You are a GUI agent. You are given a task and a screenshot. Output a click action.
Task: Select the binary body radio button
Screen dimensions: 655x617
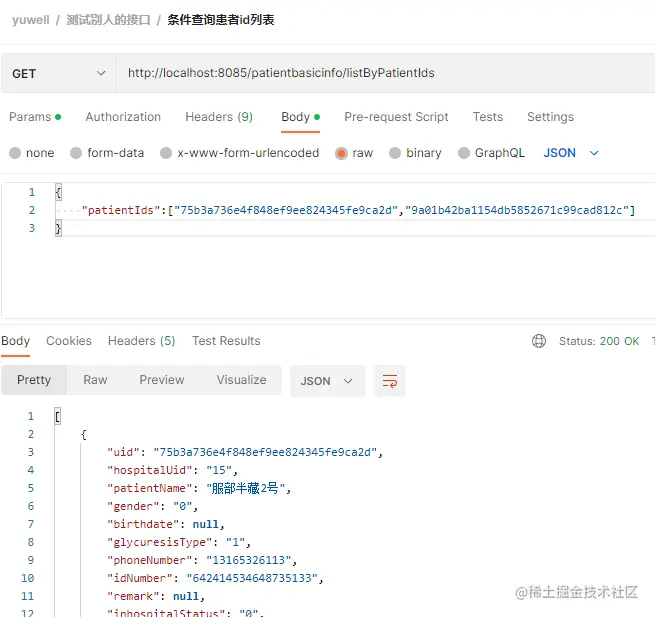click(395, 153)
